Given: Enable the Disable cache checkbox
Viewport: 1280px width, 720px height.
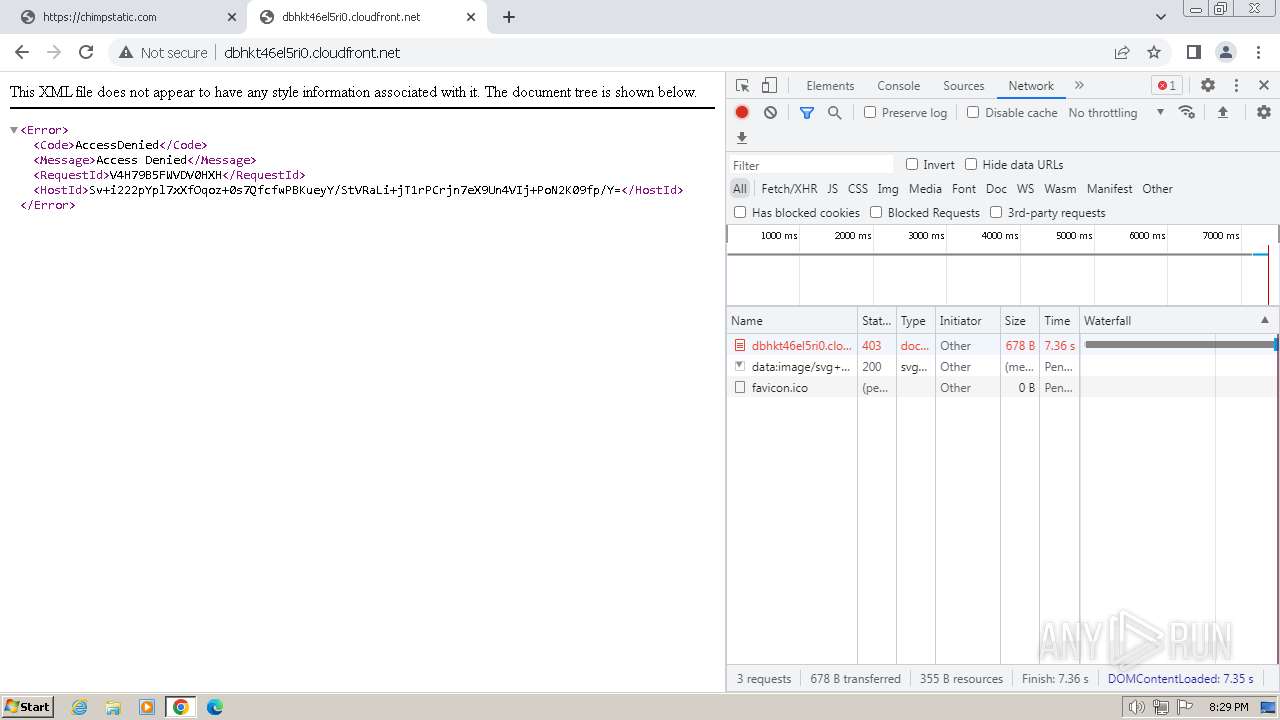Looking at the screenshot, I should pyautogui.click(x=973, y=112).
